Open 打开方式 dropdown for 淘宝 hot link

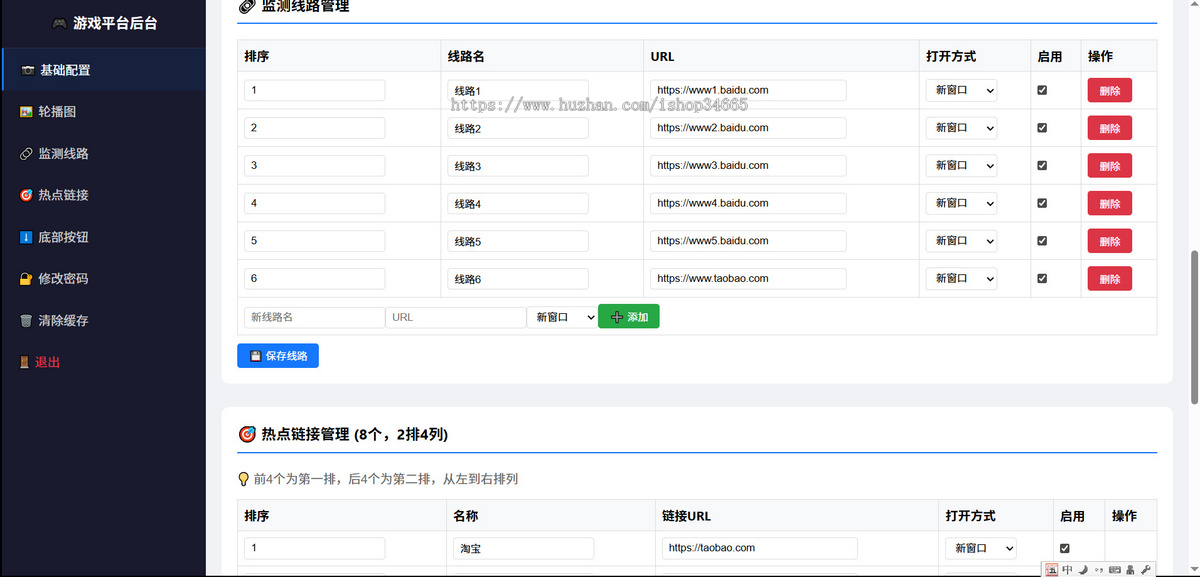pyautogui.click(x=980, y=548)
